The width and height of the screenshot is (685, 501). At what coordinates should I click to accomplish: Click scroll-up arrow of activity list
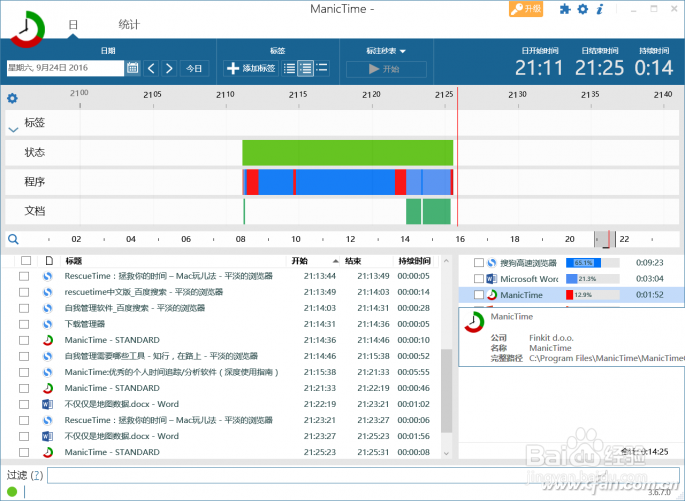(446, 261)
